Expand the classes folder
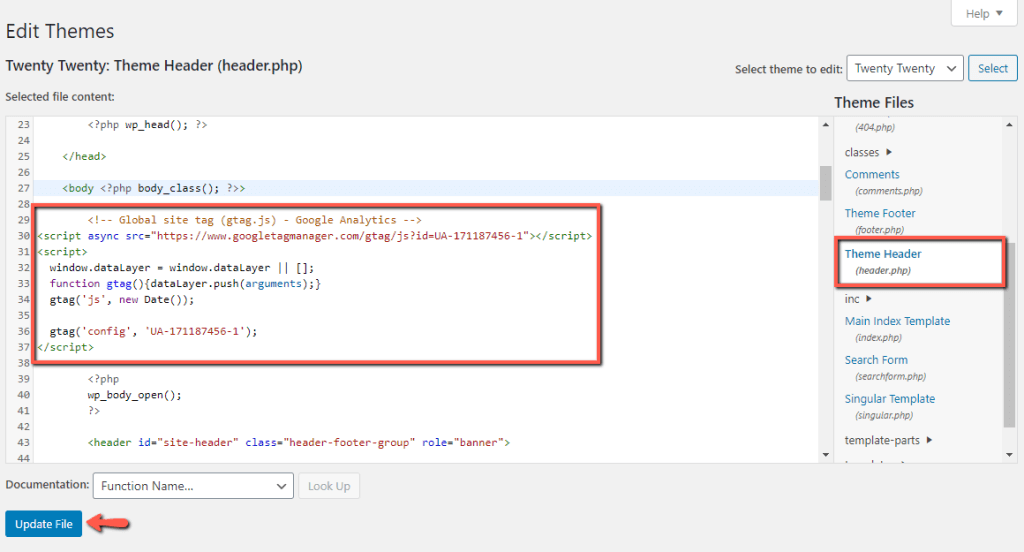 (868, 152)
